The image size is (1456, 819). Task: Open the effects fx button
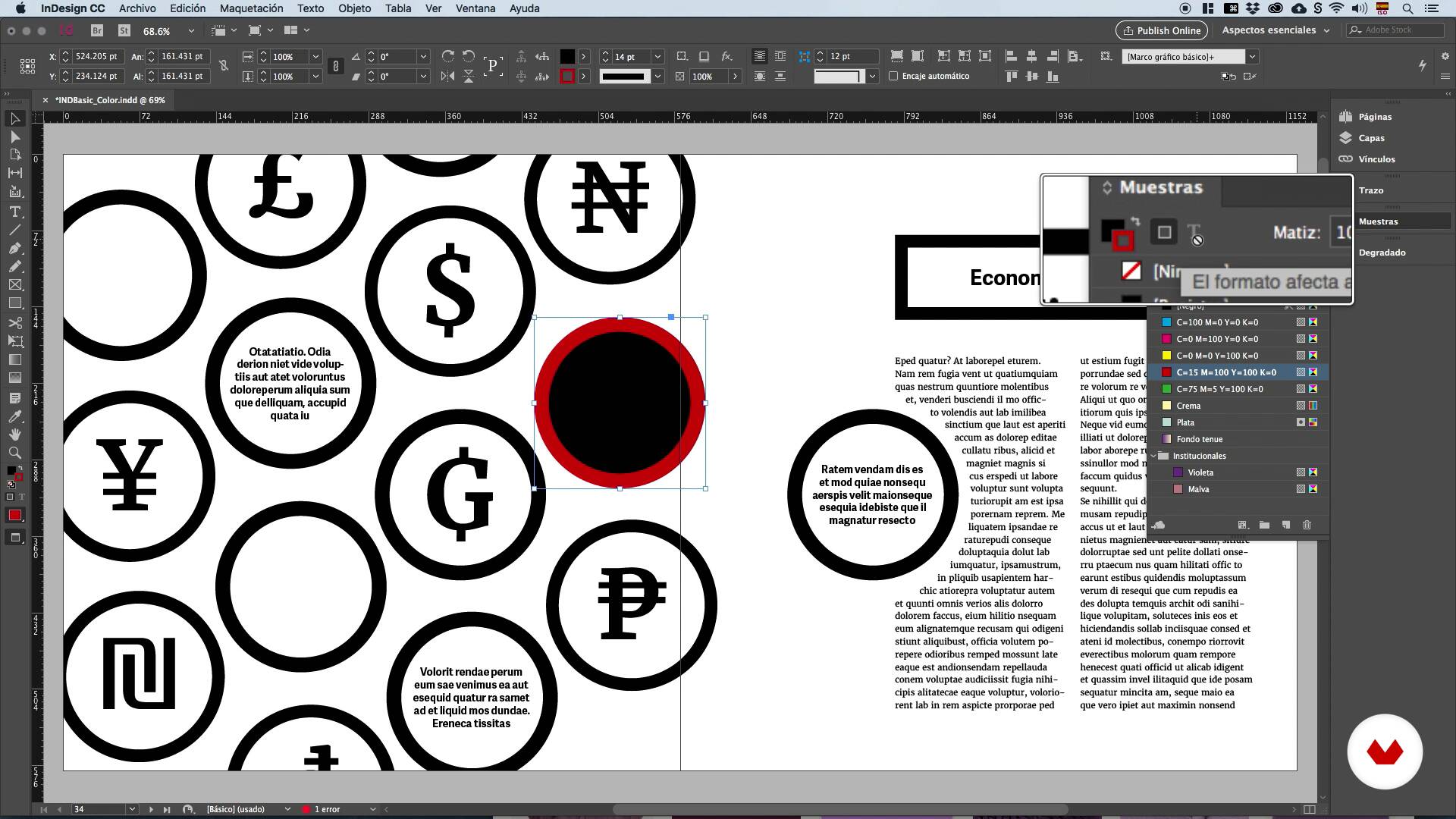[726, 56]
